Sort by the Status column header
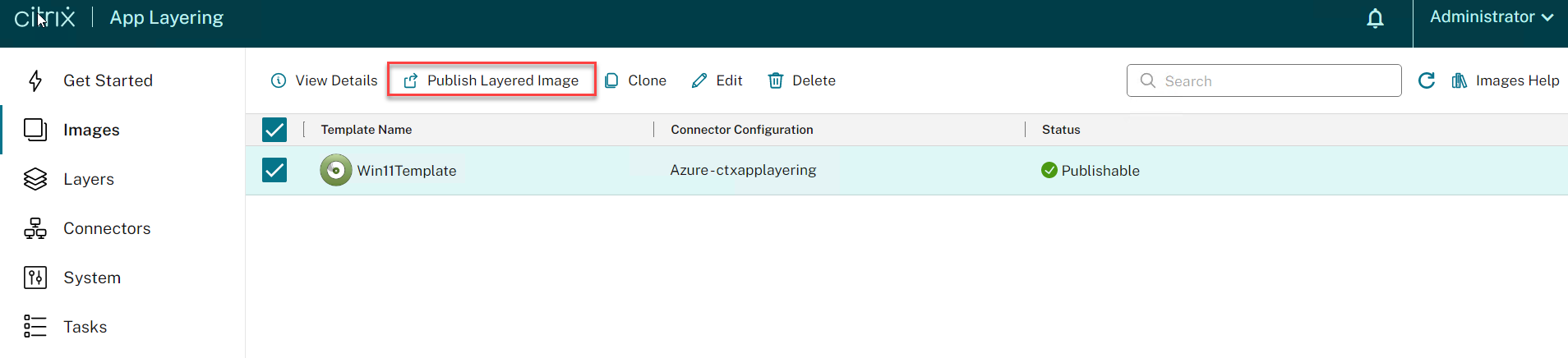1568x358 pixels. pos(1061,130)
